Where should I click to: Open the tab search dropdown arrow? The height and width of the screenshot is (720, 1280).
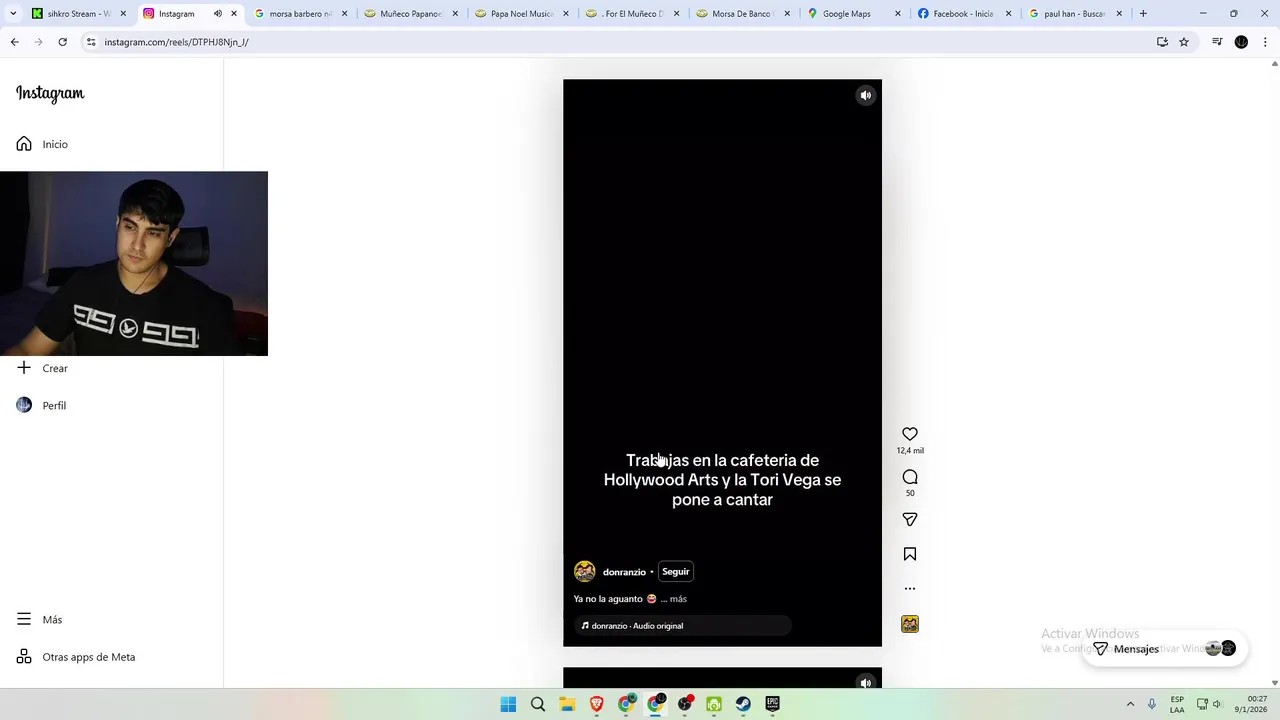[13, 14]
